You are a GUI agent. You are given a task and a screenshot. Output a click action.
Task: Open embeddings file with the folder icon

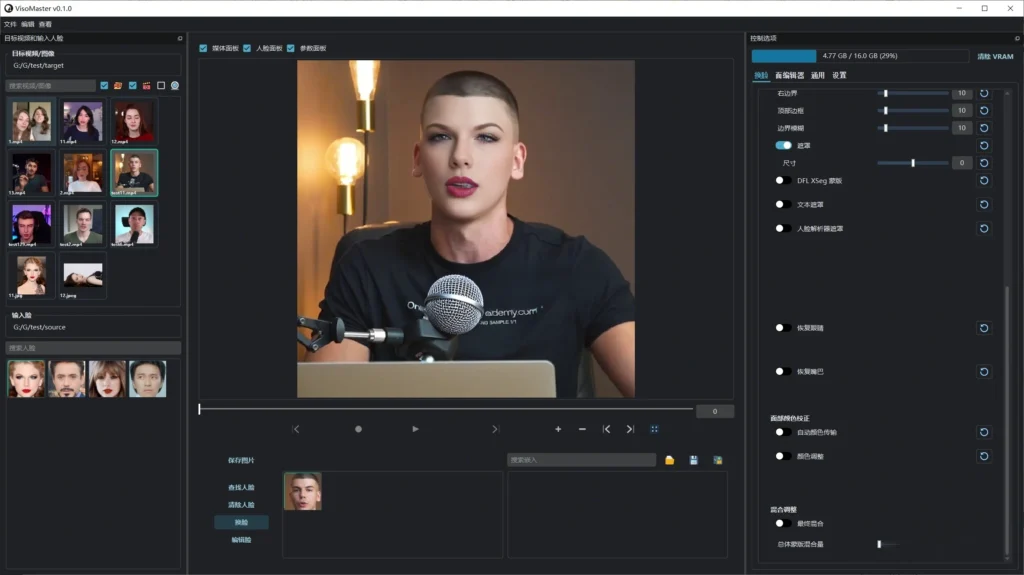click(x=669, y=460)
